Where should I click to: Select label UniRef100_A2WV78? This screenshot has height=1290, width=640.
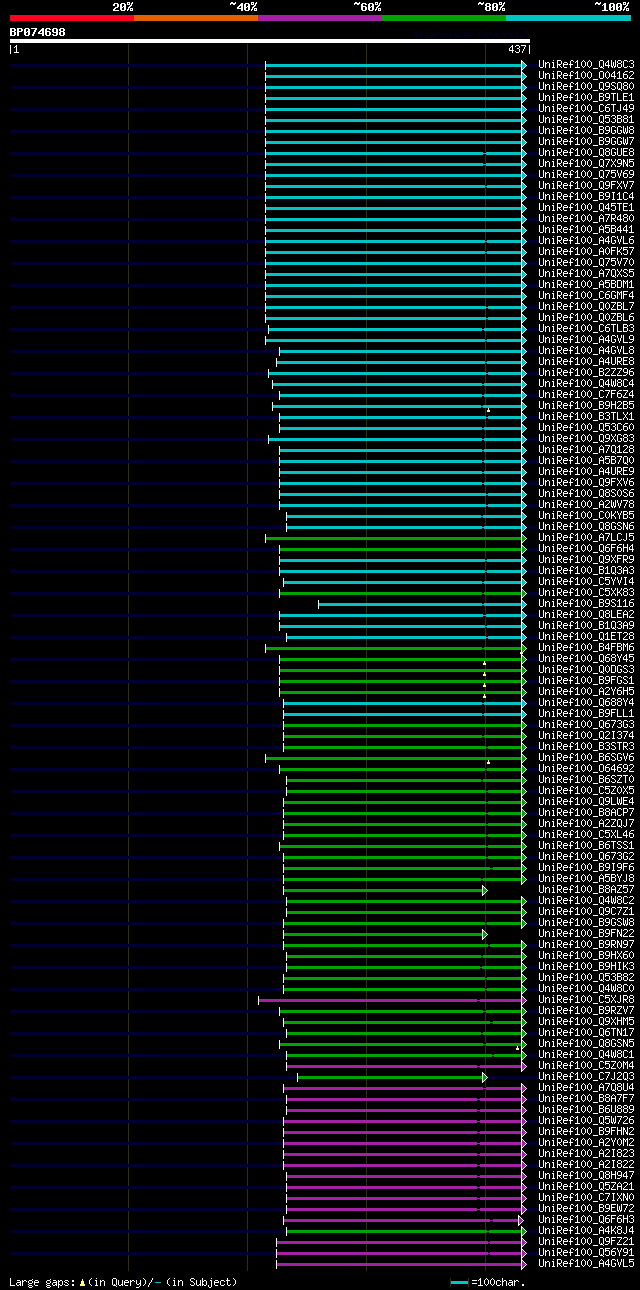[586, 504]
